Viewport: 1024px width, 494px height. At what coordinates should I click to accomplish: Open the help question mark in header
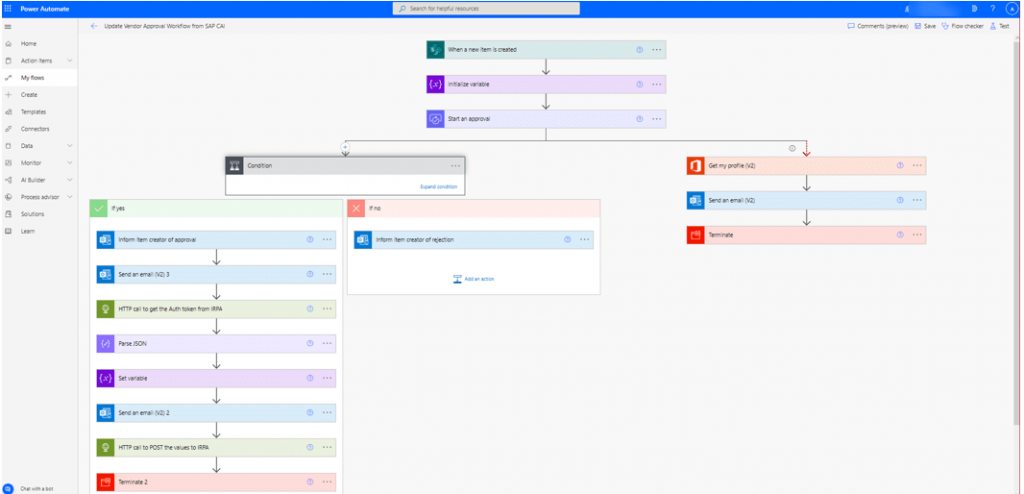click(993, 9)
